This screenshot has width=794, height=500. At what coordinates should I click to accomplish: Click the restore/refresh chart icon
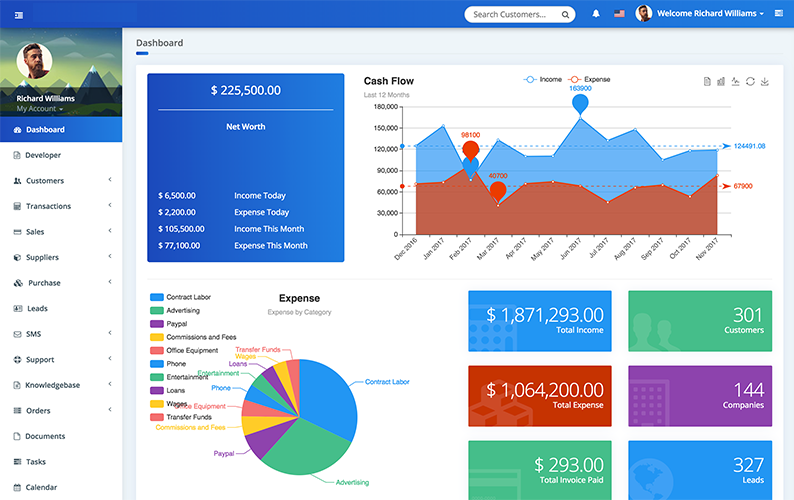coord(750,82)
